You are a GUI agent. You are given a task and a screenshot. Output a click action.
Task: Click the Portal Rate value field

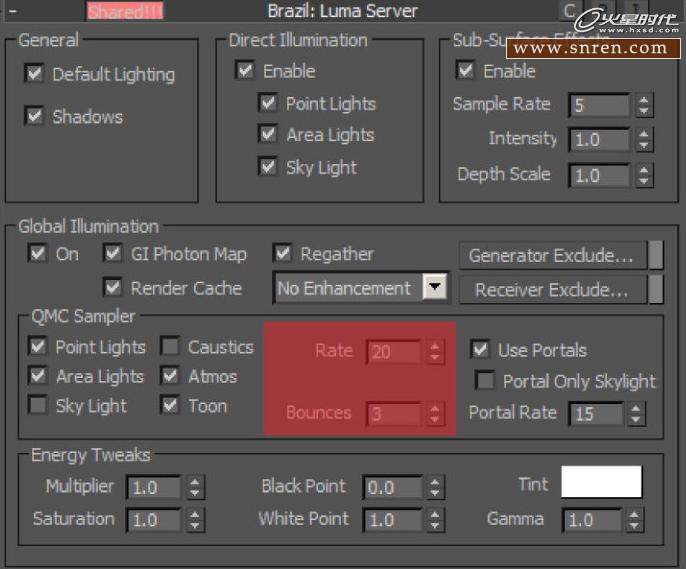tap(596, 414)
